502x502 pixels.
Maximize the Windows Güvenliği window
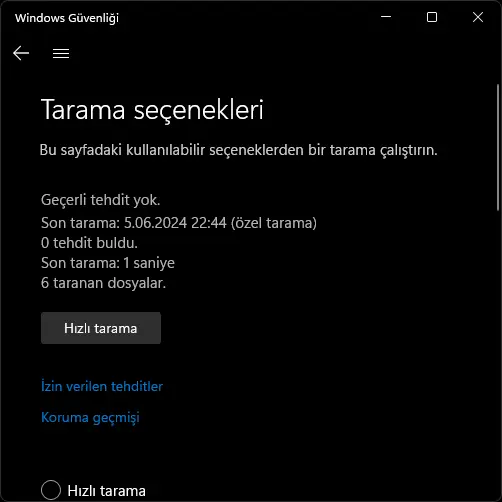[x=432, y=17]
